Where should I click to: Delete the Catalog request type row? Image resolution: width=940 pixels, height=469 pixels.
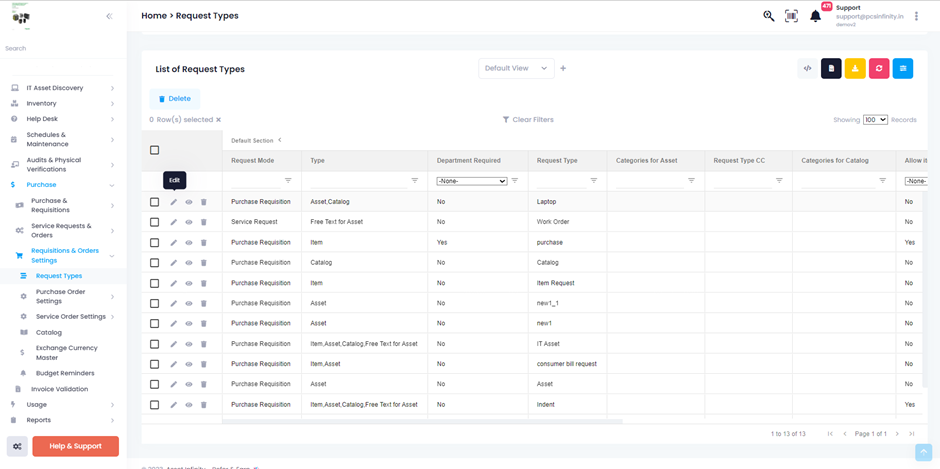(x=203, y=263)
